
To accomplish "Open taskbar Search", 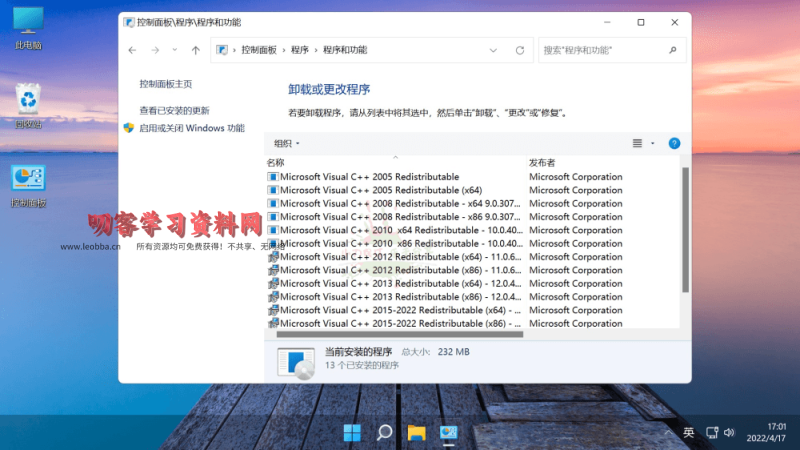I will pyautogui.click(x=384, y=433).
